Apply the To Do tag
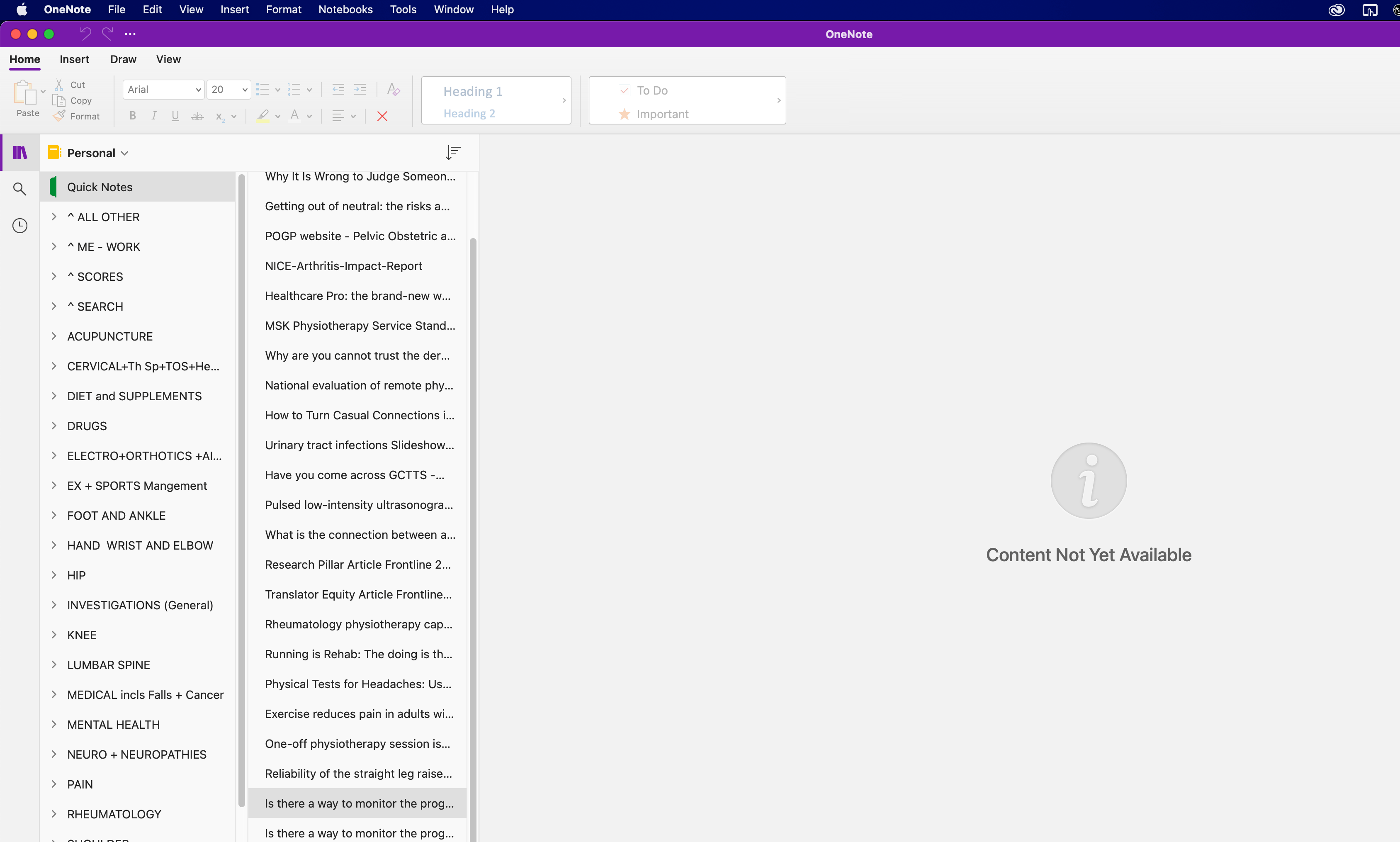Viewport: 1400px width, 842px height. pos(643,90)
